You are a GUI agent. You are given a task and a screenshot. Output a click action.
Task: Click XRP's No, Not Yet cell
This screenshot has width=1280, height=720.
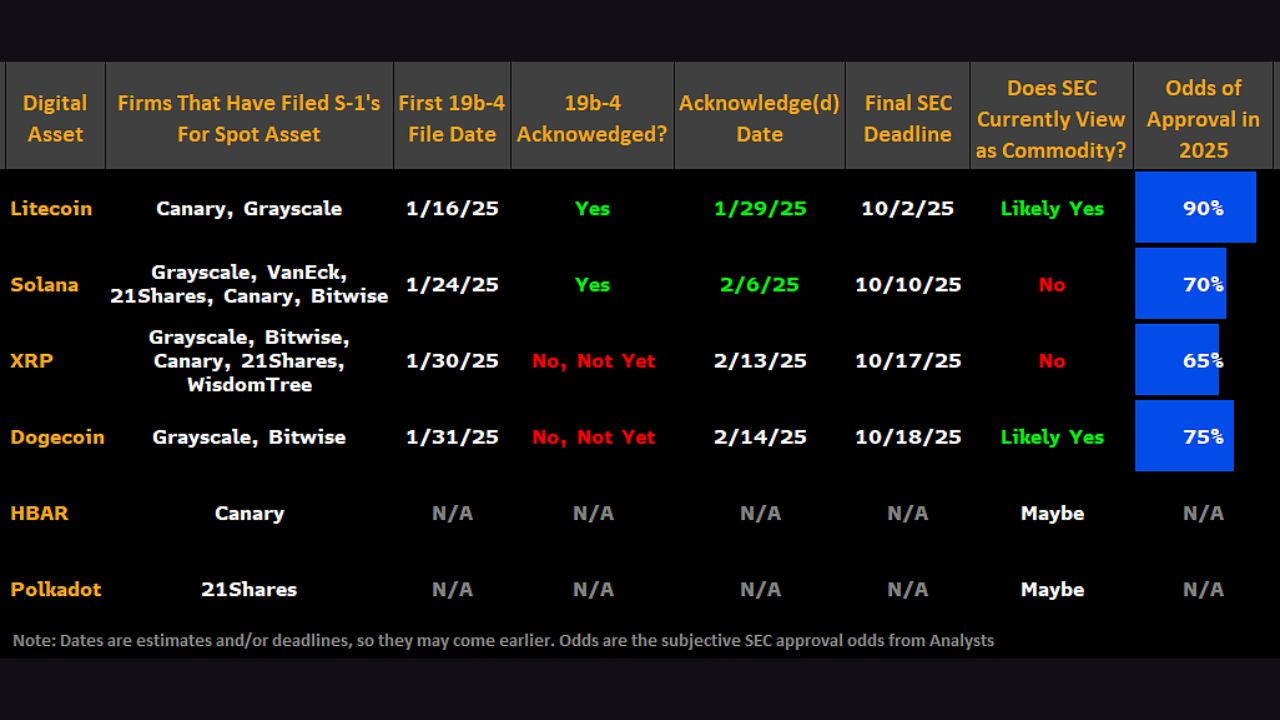click(x=593, y=361)
